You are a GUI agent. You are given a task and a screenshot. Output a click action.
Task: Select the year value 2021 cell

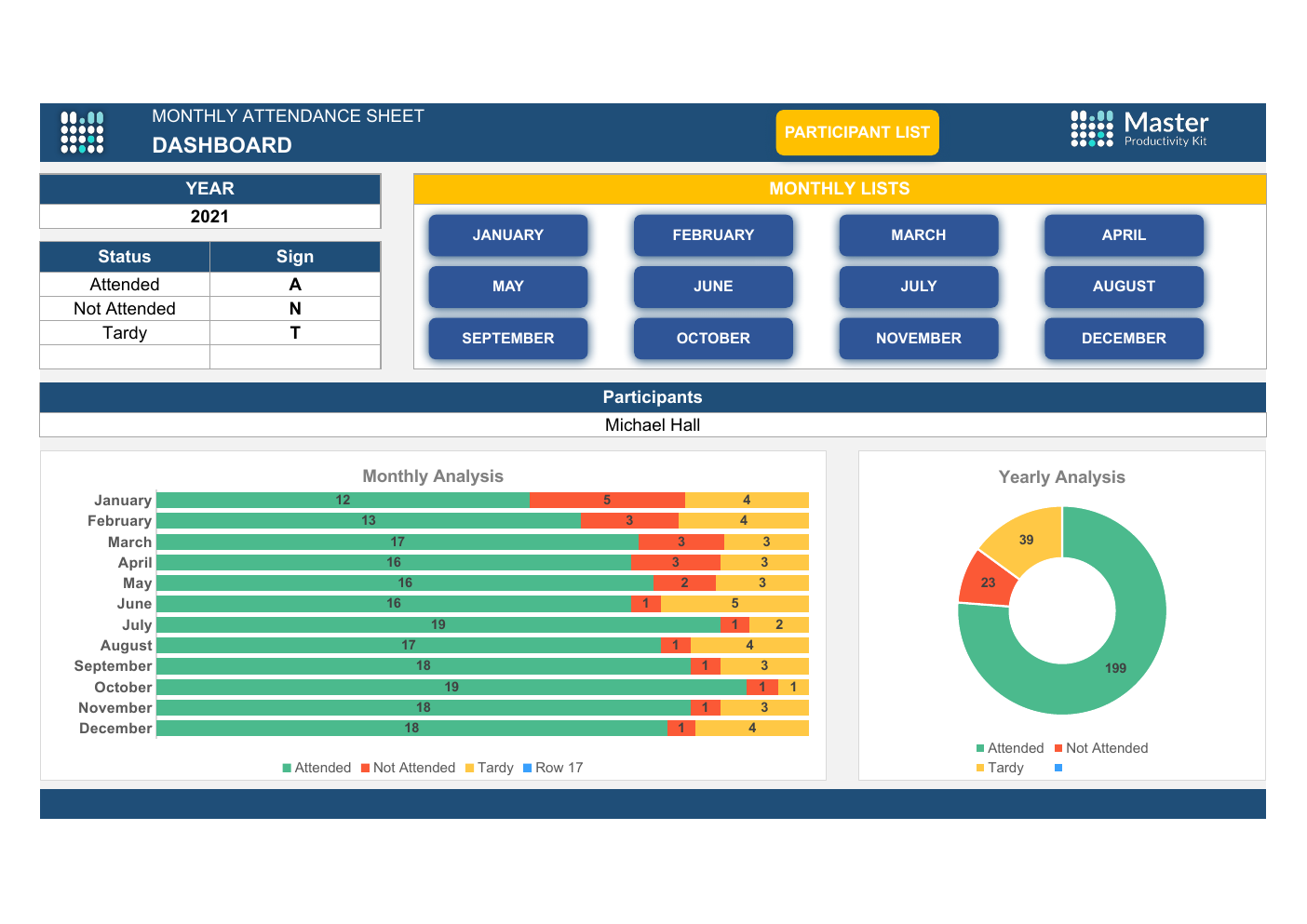click(x=210, y=217)
